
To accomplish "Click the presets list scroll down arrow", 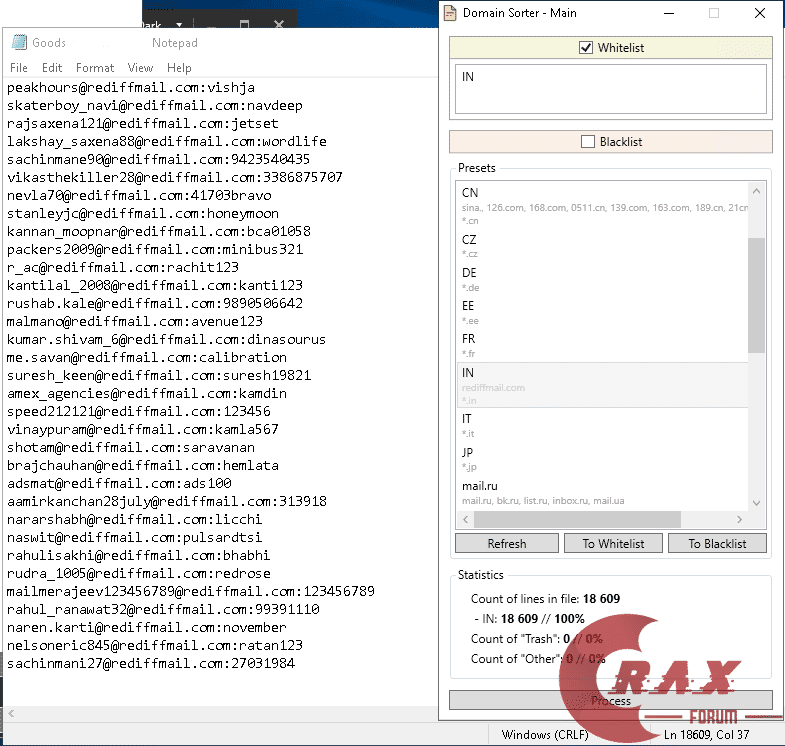I will [x=756, y=503].
